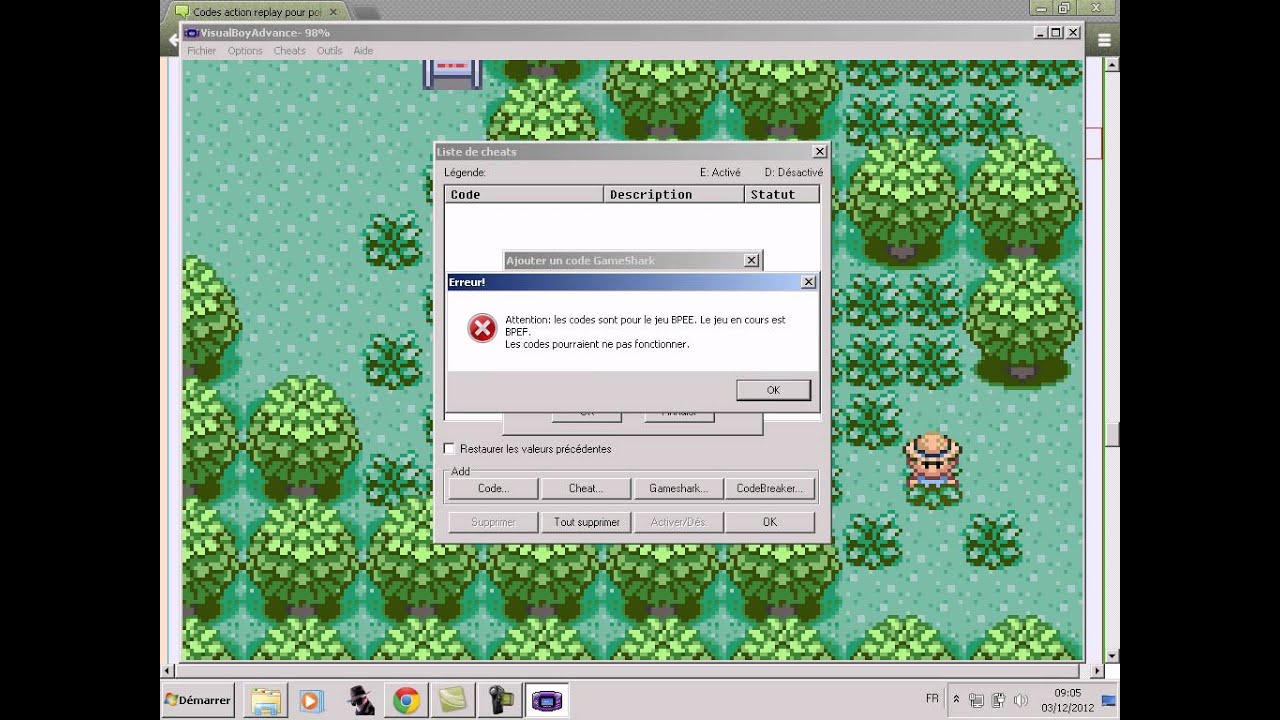Close the Liste de cheats window
Image resolution: width=1280 pixels, height=720 pixels.
coord(820,152)
